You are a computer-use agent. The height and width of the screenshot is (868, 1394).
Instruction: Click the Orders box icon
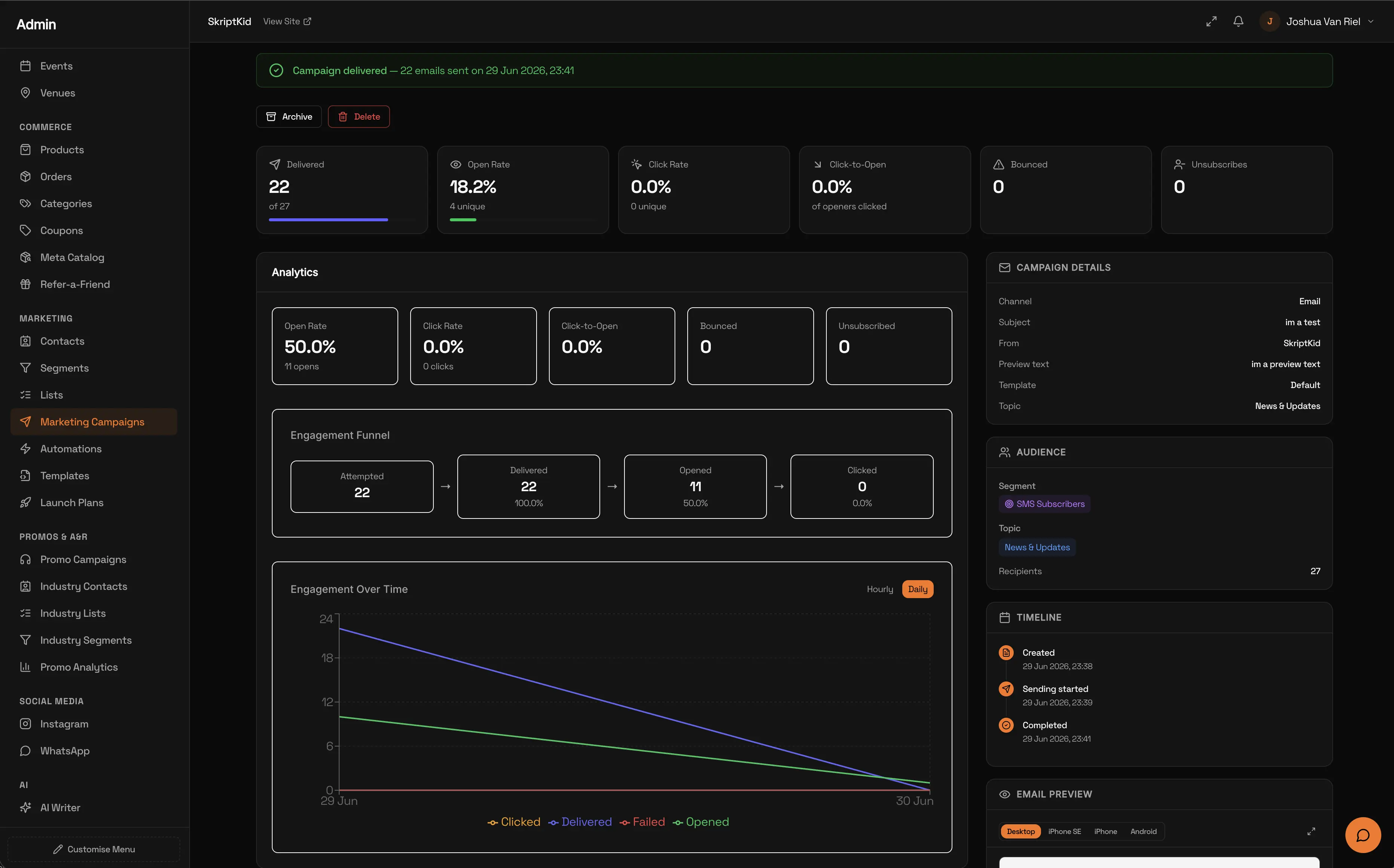point(25,177)
